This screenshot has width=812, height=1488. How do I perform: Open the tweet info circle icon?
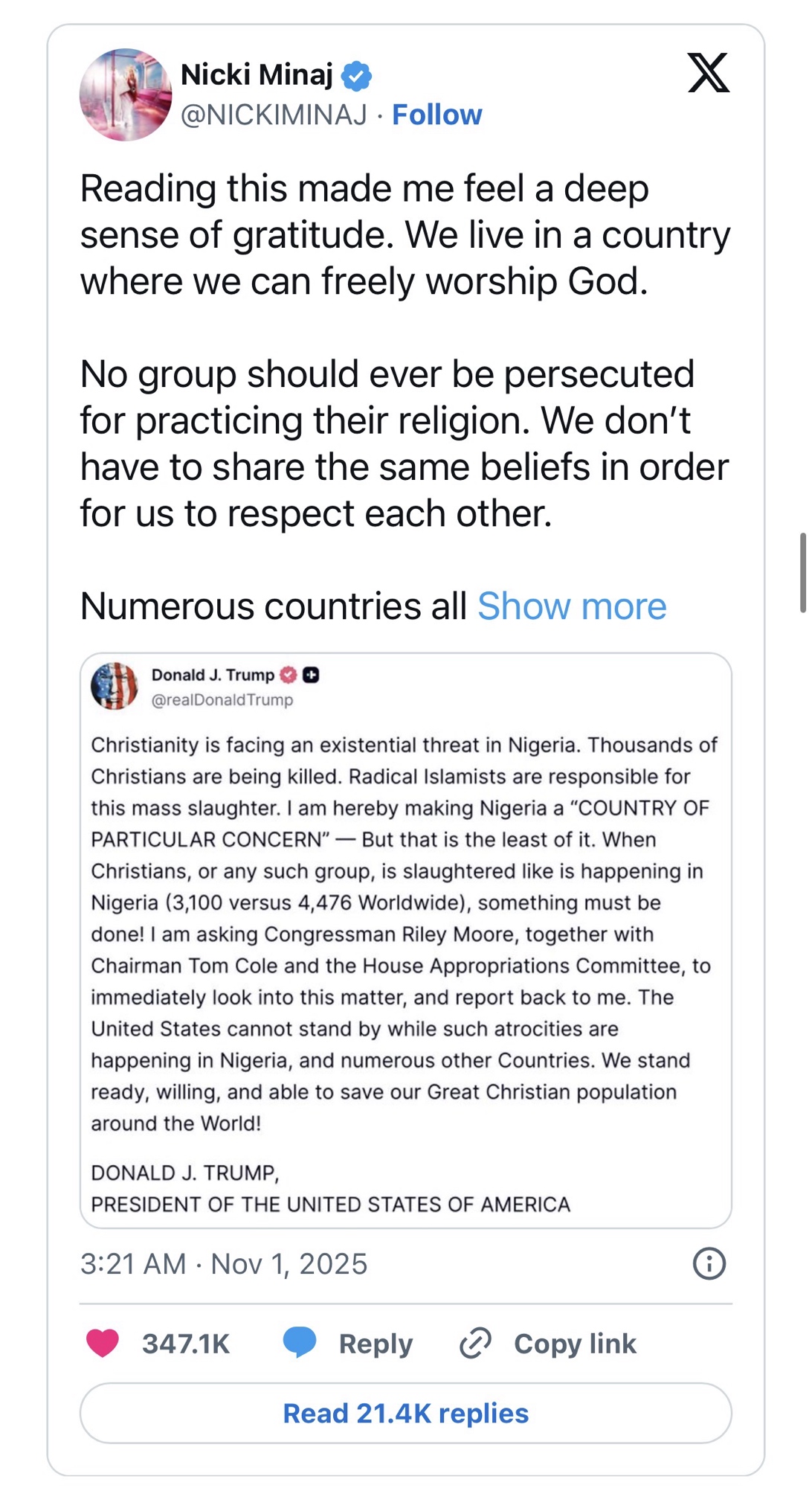[709, 1263]
